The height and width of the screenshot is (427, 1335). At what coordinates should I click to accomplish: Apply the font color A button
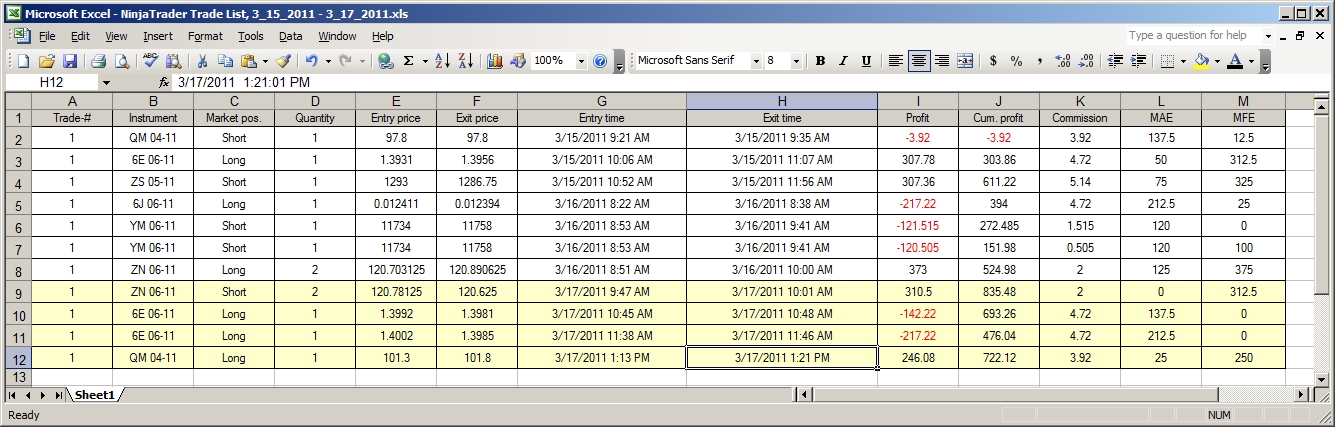coord(1235,61)
